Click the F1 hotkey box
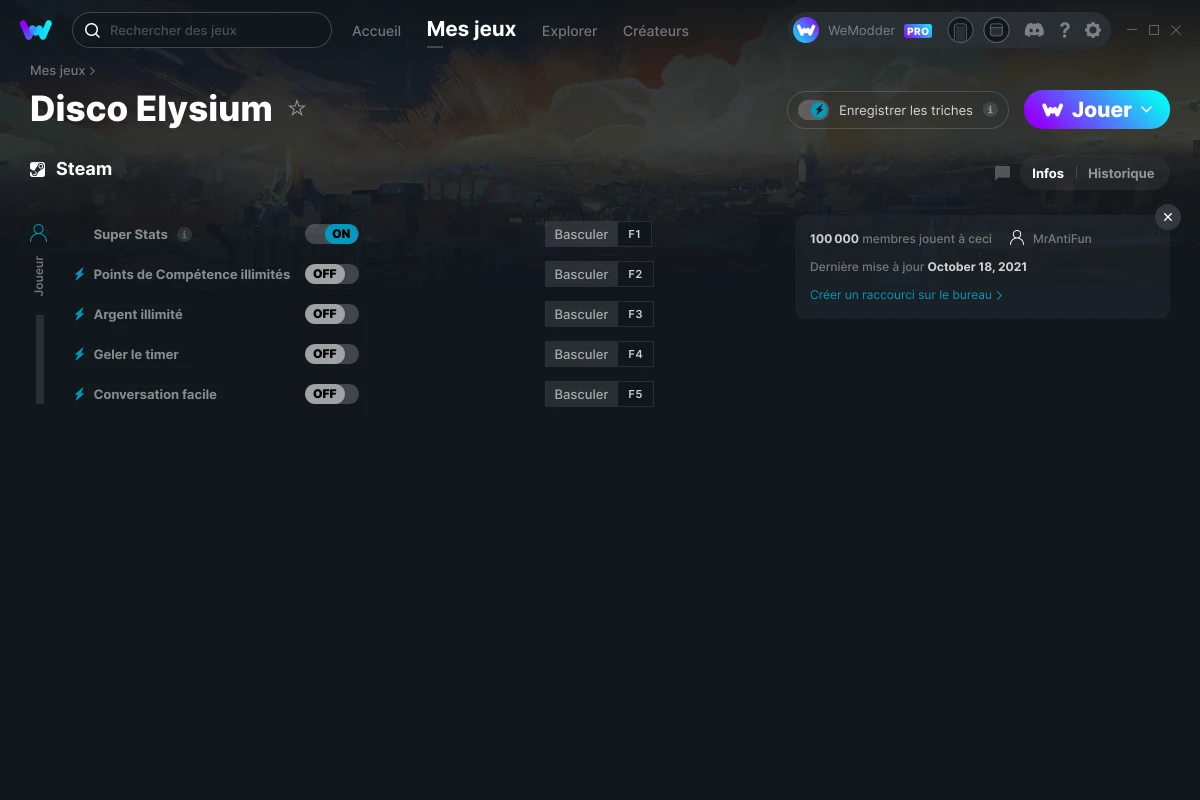Image resolution: width=1200 pixels, height=800 pixels. coord(635,234)
